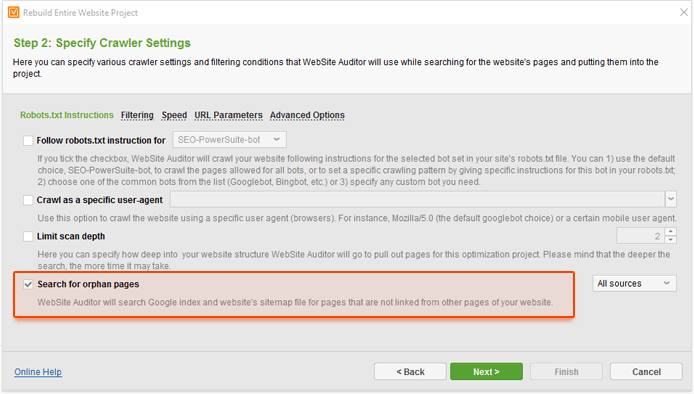This screenshot has width=694, height=394.
Task: Tick the Crawl as a specific user-agent checkbox
Action: [x=28, y=200]
